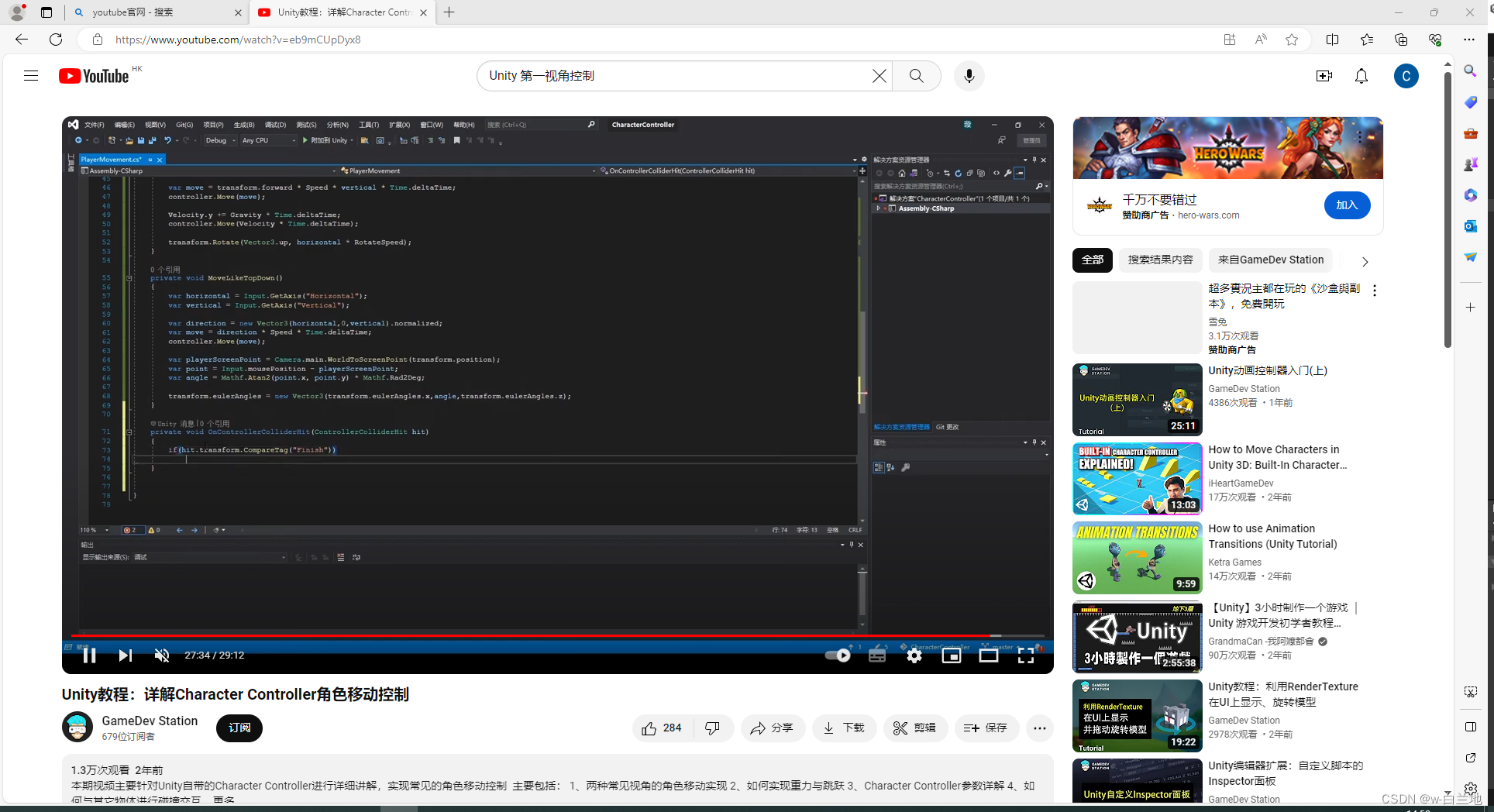Clear the search box text
This screenshot has width=1494, height=812.
click(x=879, y=76)
